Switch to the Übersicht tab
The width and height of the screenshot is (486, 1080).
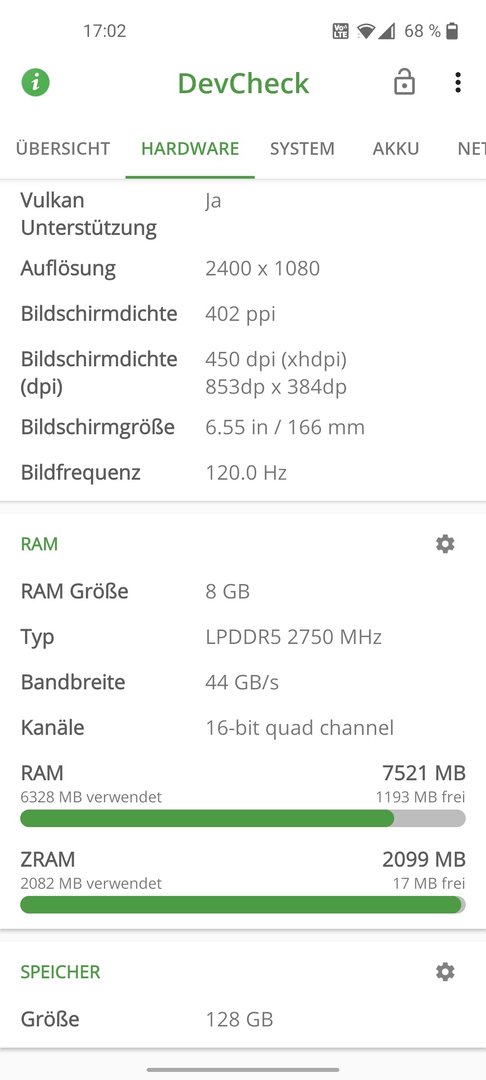tap(63, 148)
